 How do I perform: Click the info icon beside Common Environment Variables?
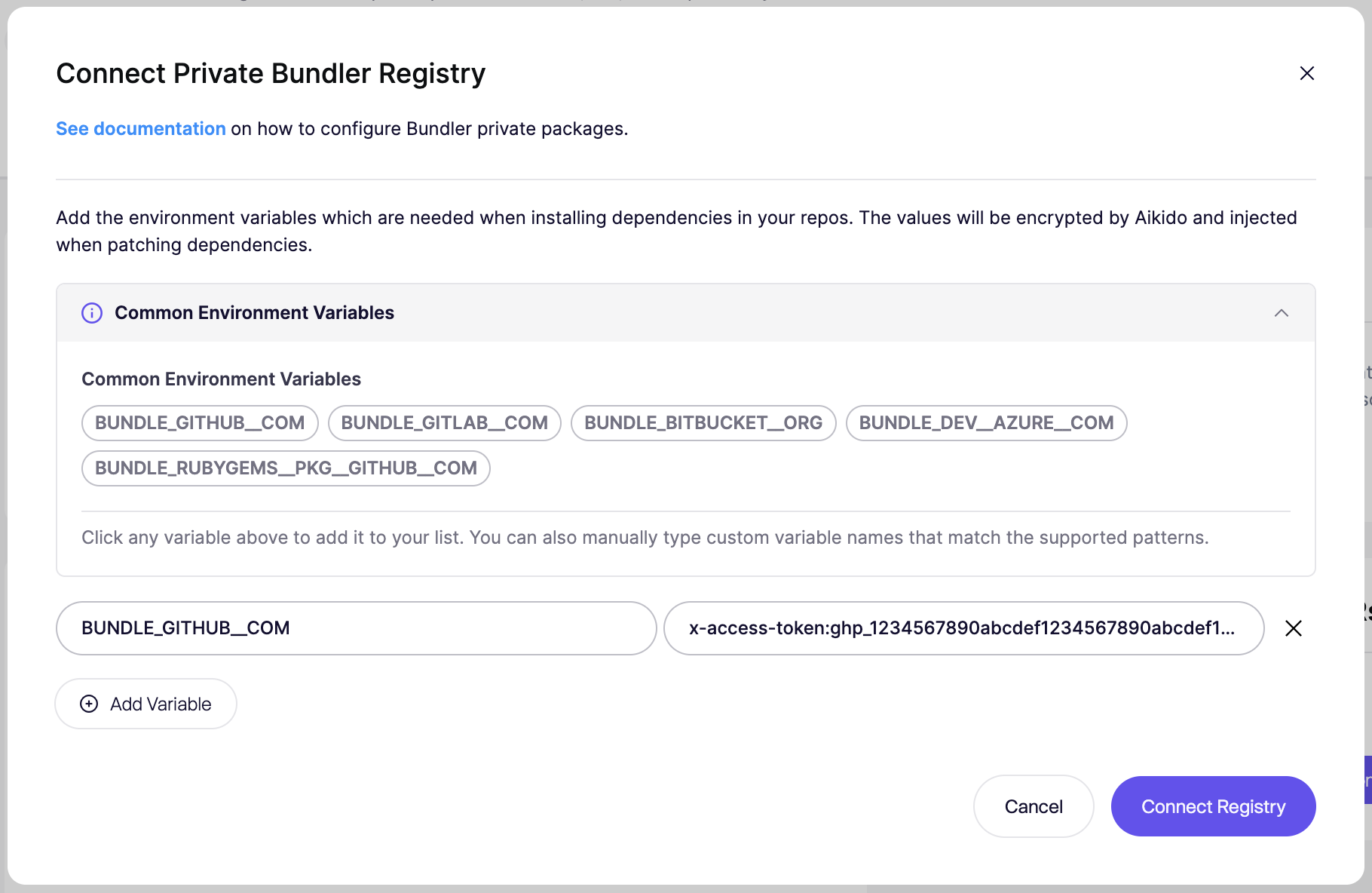pos(92,313)
